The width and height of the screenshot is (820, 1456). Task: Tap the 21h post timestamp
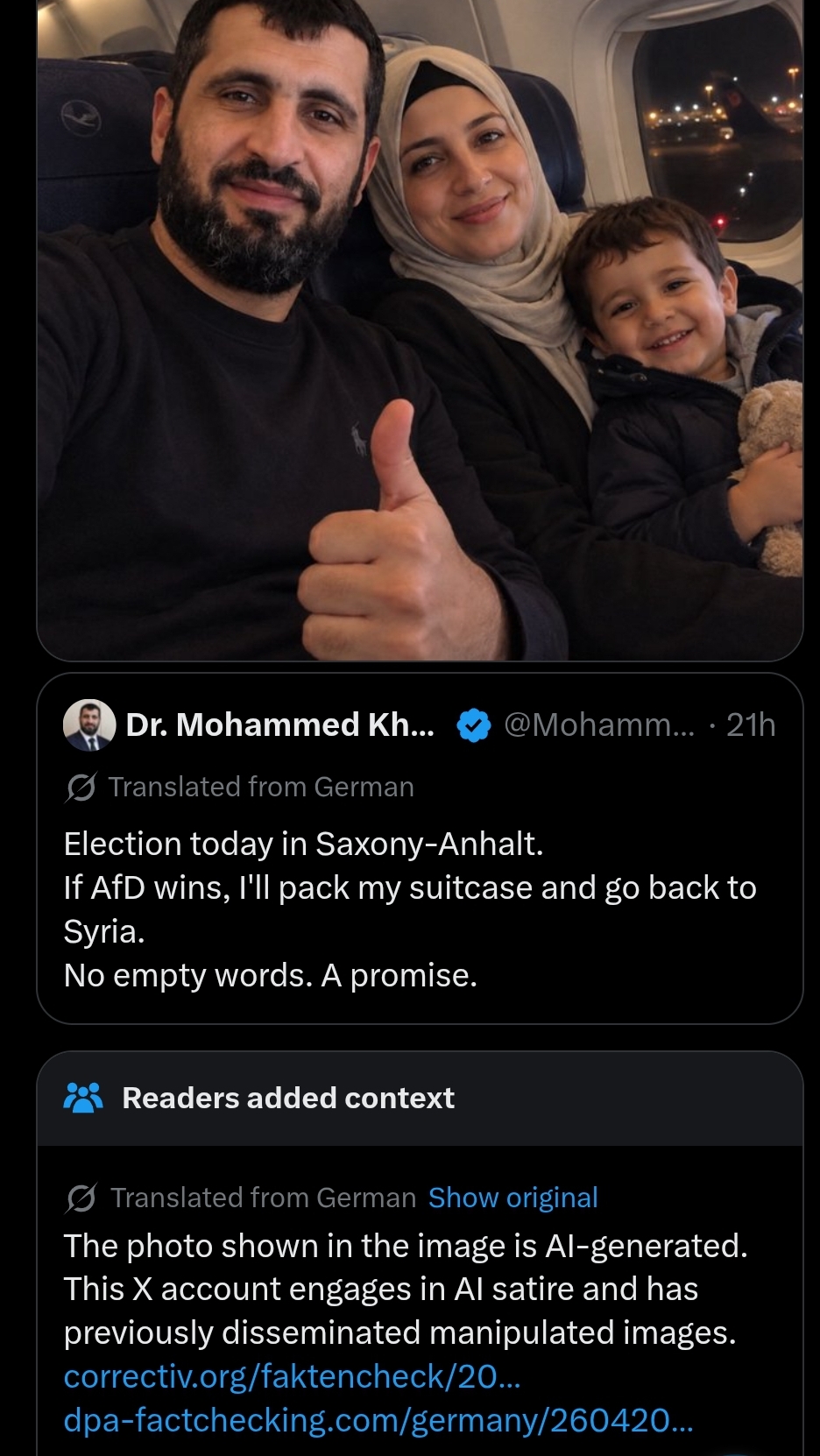coord(751,725)
